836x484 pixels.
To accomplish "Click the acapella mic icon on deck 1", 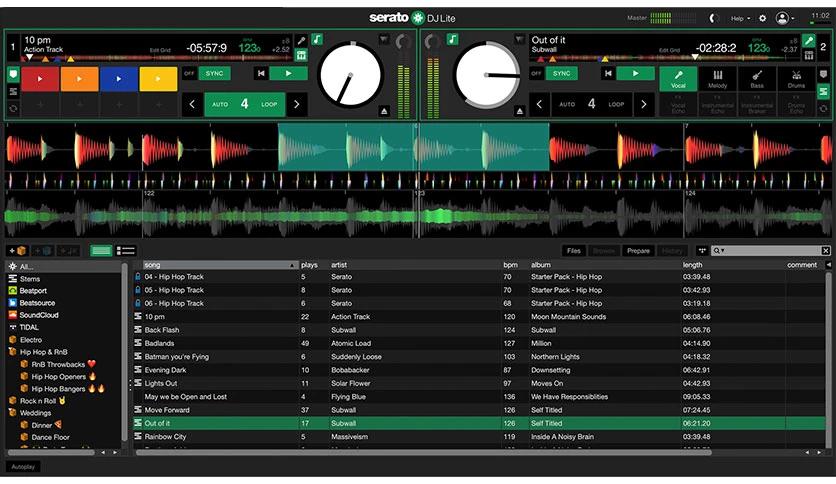I will pyautogui.click(x=301, y=41).
